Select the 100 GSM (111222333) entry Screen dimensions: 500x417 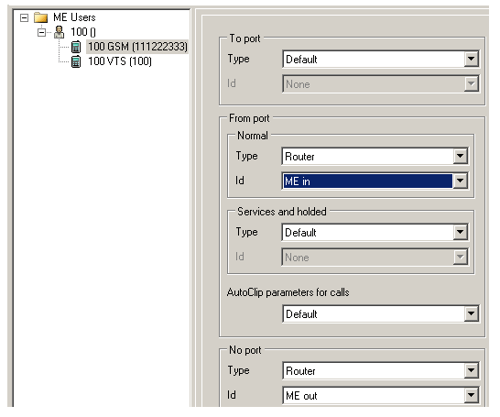138,47
